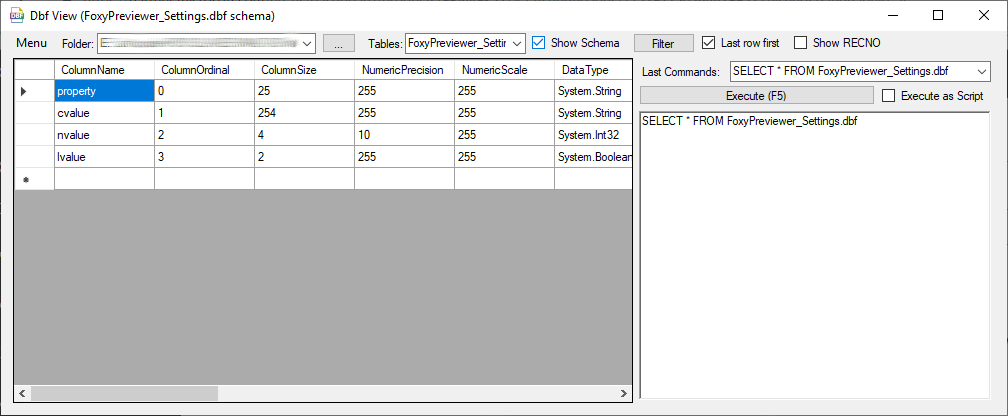Click the horizontal scrollbar right arrow
The height and width of the screenshot is (416, 1008).
(623, 393)
